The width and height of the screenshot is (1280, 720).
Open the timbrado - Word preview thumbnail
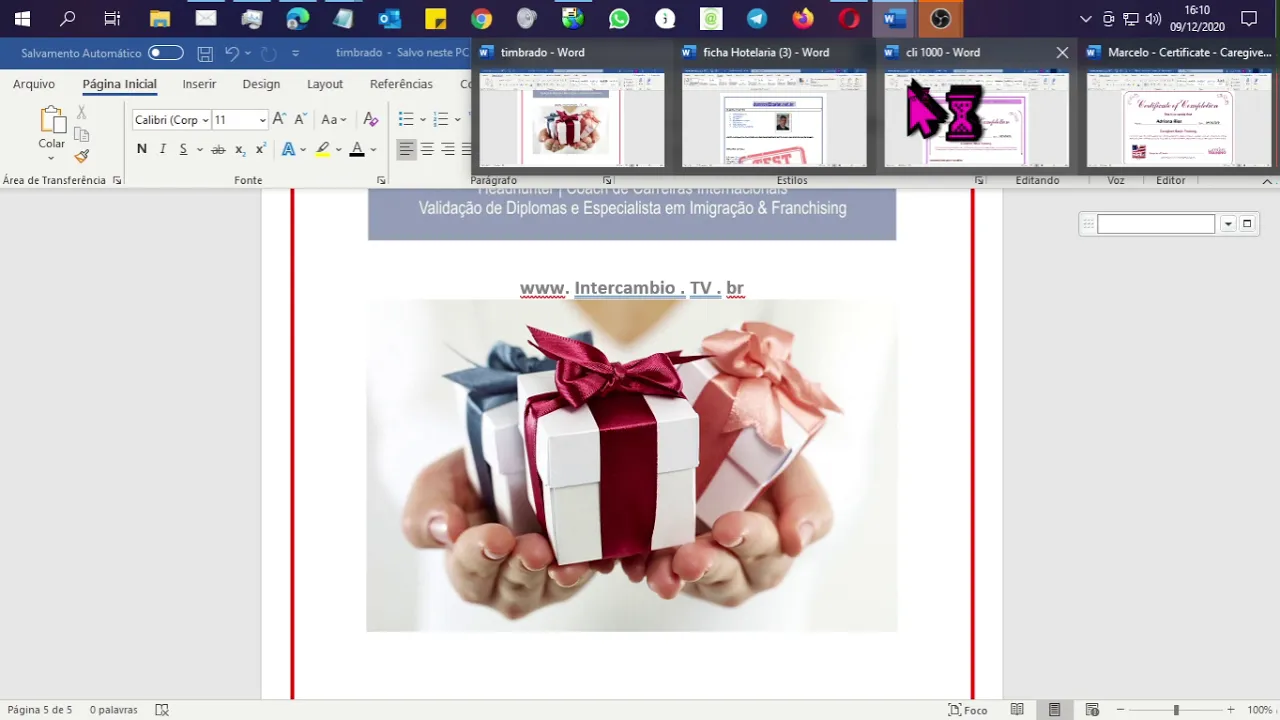point(572,118)
